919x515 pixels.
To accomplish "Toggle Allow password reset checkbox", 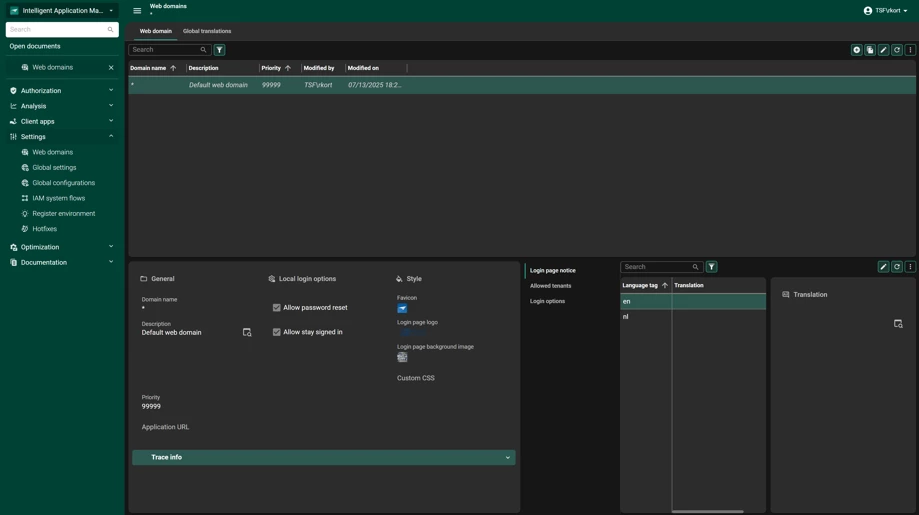I will 277,308.
